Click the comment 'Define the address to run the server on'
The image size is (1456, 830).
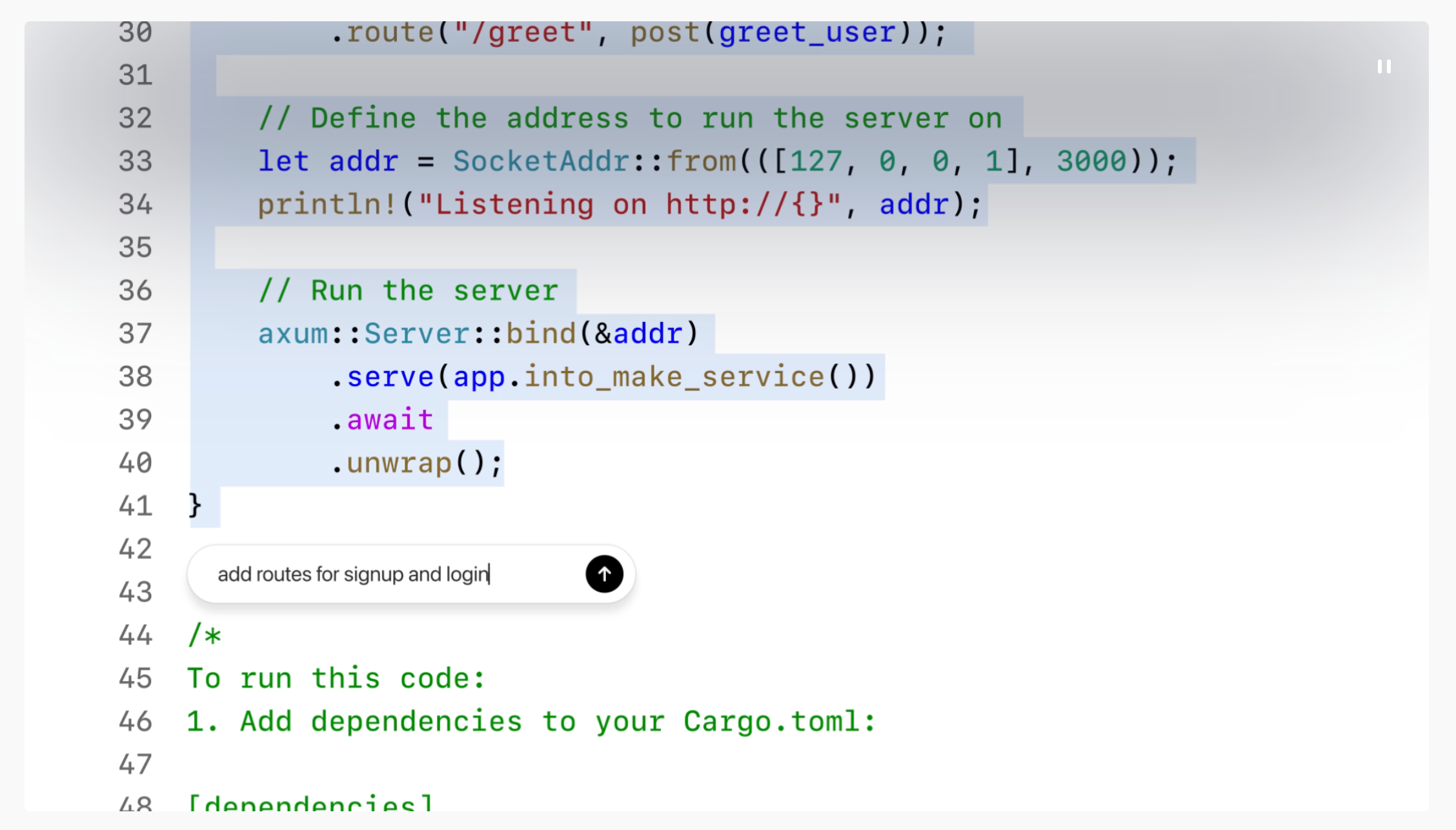tap(631, 119)
